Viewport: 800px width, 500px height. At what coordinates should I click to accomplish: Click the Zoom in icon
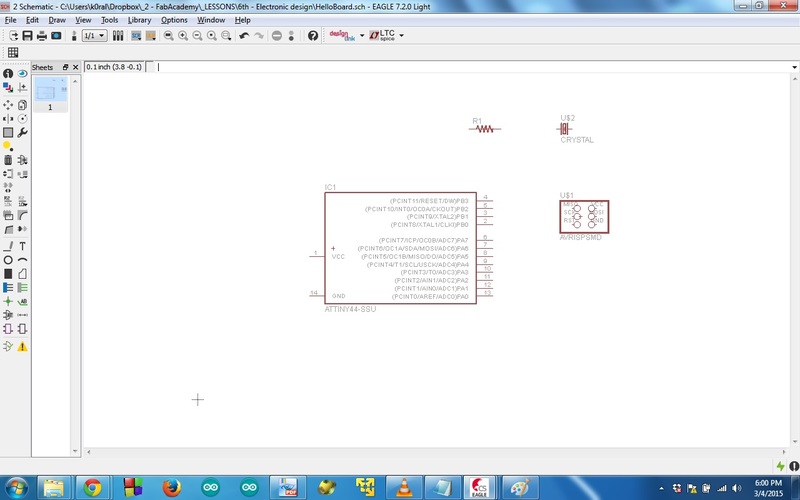(183, 36)
